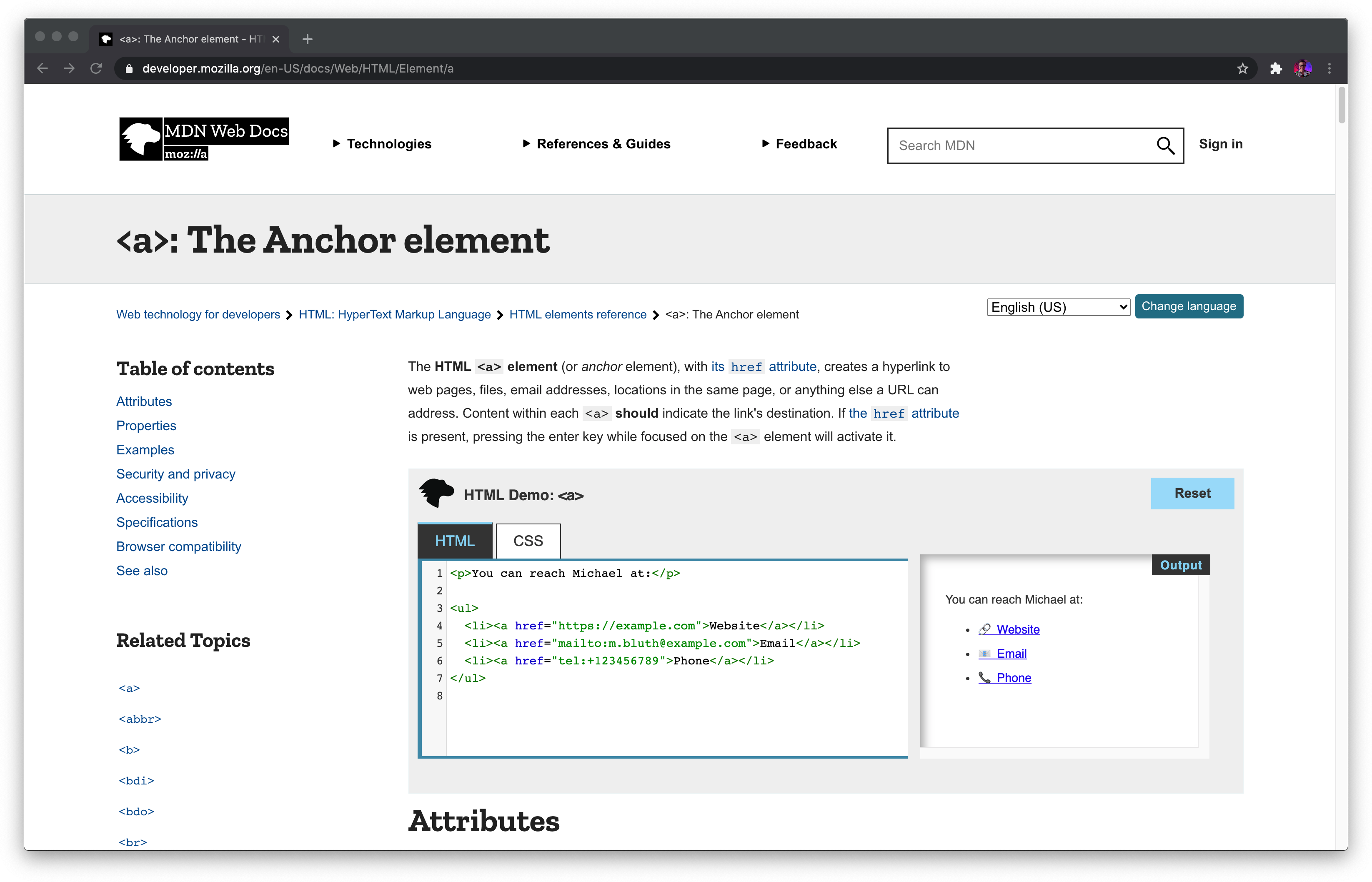Expand the Feedback menu
Screen dimensions: 1372x882
[799, 144]
